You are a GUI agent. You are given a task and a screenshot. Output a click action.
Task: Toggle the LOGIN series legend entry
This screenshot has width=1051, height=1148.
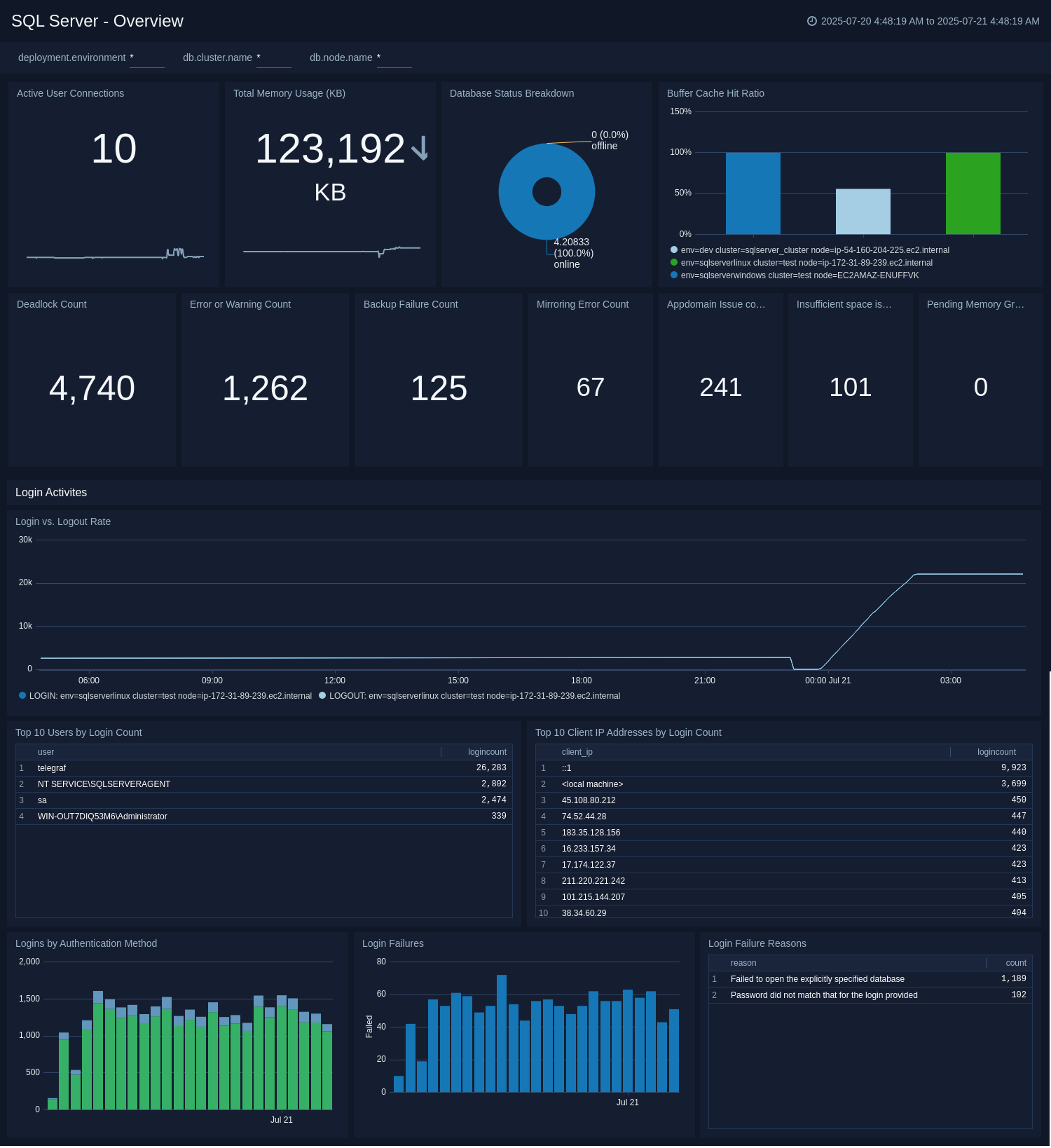tap(165, 696)
